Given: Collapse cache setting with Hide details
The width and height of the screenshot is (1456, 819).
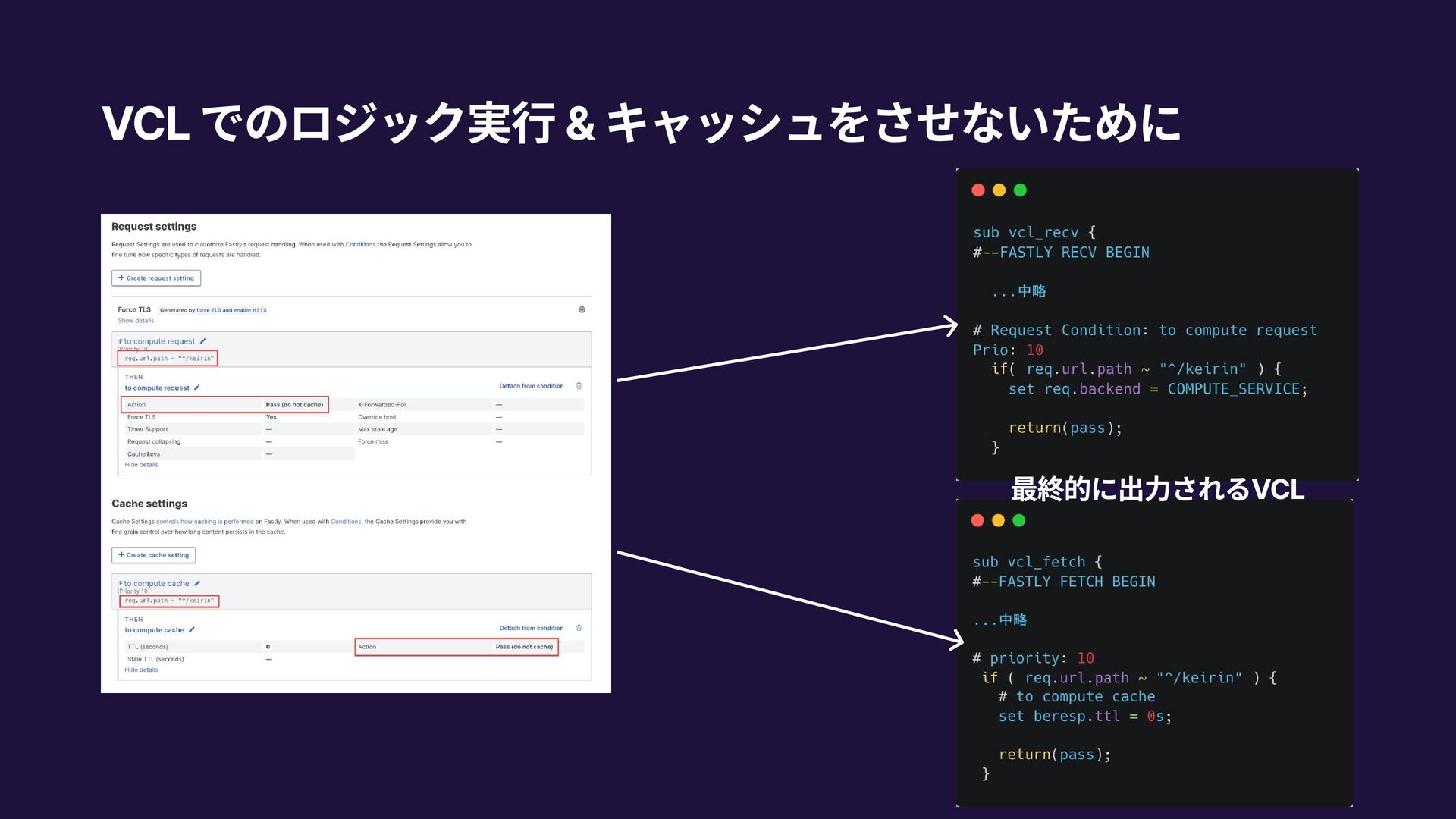Looking at the screenshot, I should point(141,670).
